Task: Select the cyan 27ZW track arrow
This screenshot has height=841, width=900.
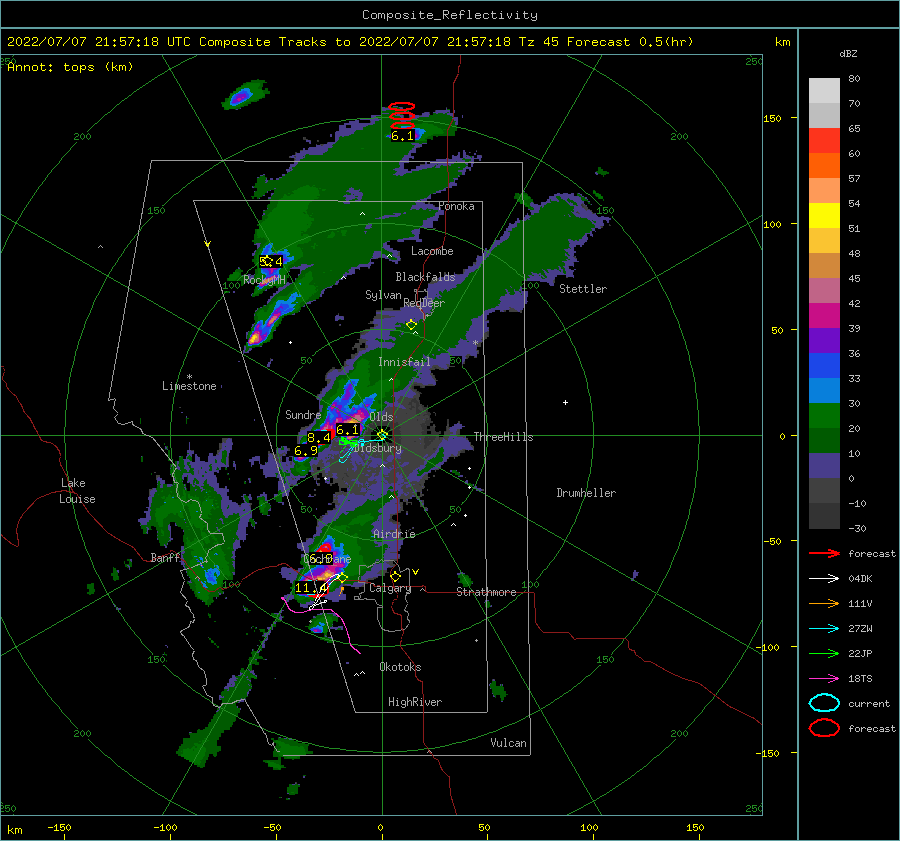Action: coord(824,629)
